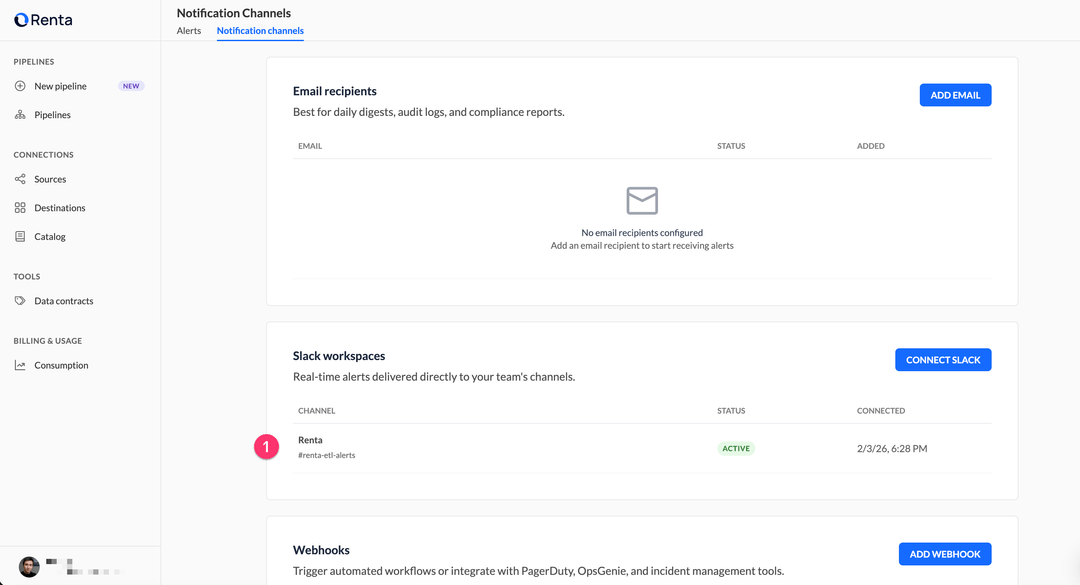Click the Catalog icon in sidebar
1080x585 pixels.
click(x=20, y=237)
